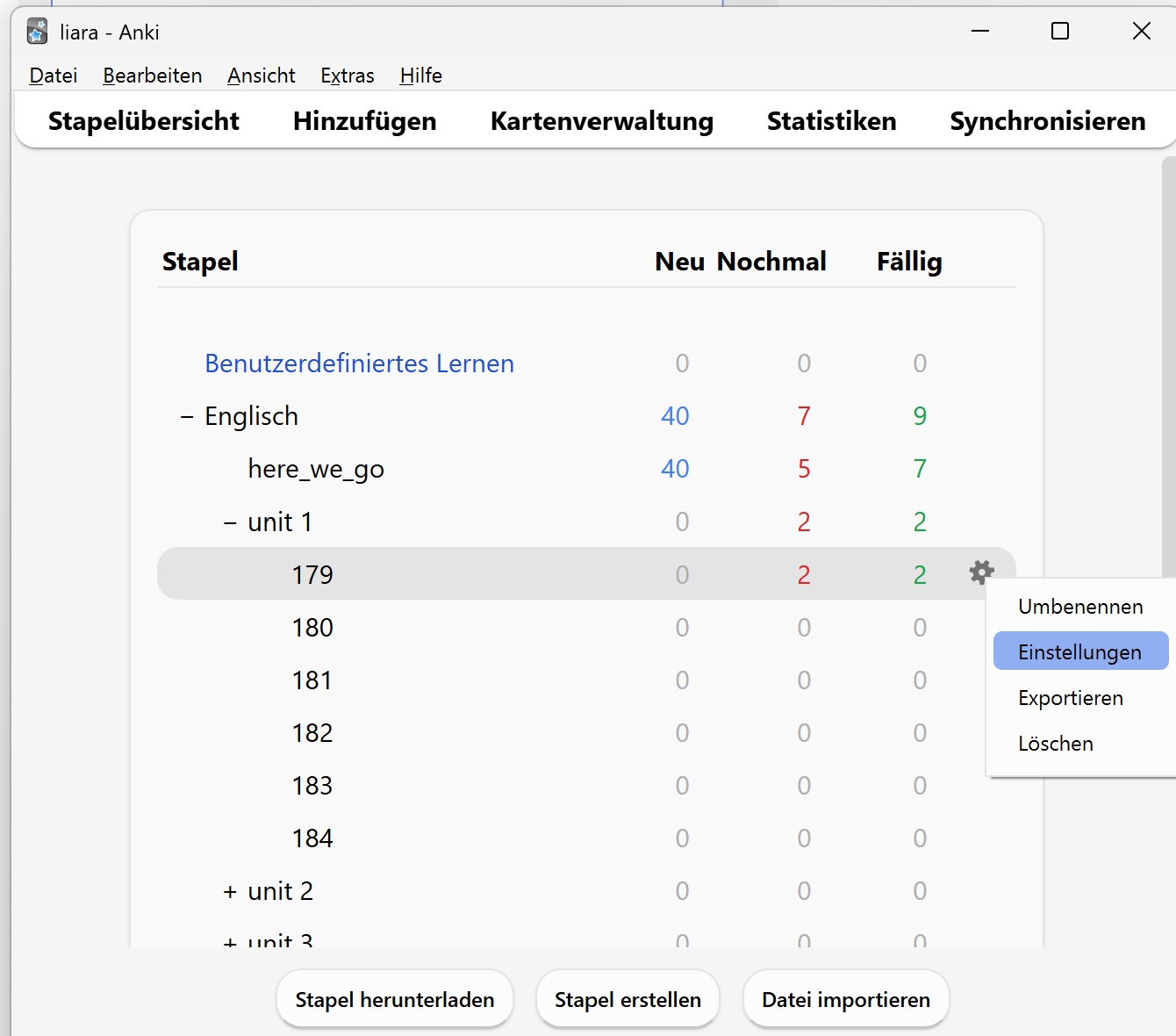Open the unit 1 deck

tap(280, 522)
